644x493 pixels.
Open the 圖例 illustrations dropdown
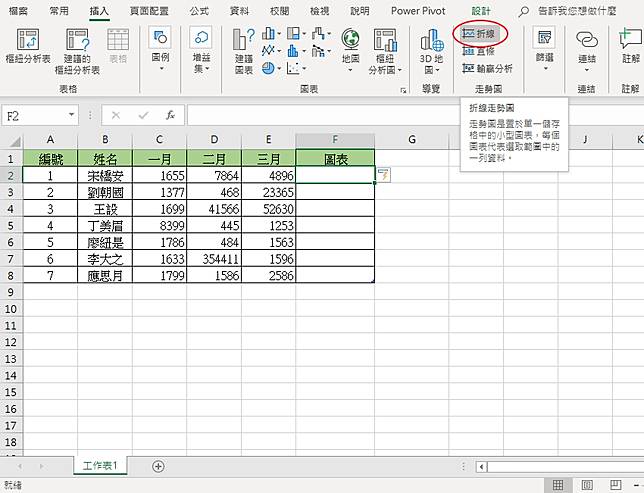click(x=160, y=50)
